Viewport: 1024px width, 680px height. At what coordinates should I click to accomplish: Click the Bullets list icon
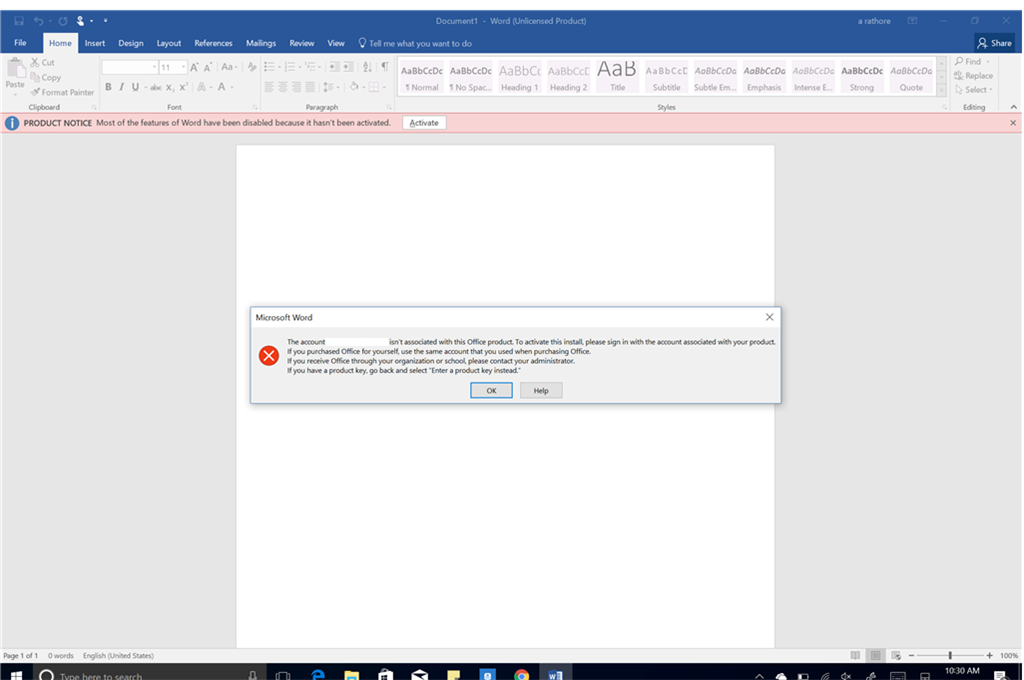pyautogui.click(x=269, y=67)
